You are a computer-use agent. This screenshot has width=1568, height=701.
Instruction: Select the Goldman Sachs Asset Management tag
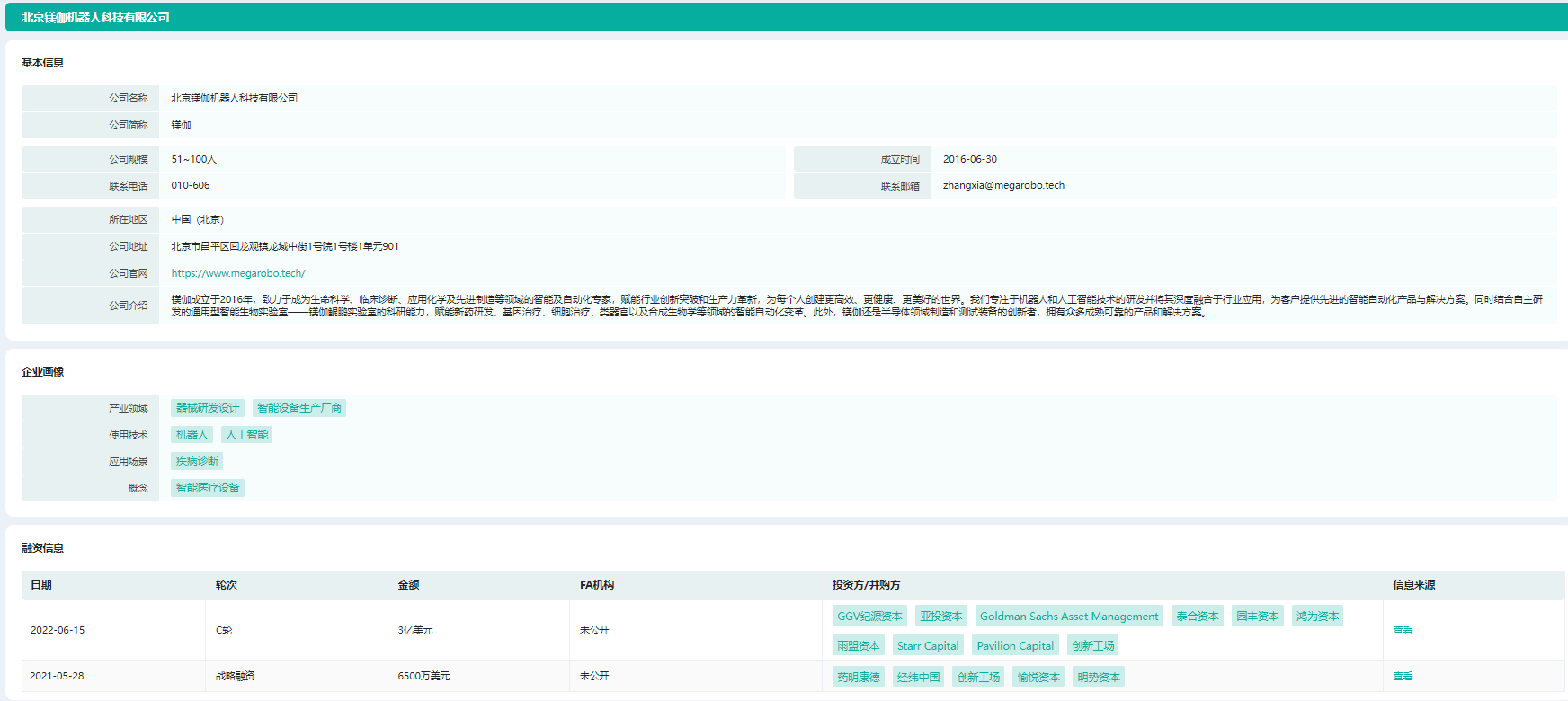(1069, 617)
